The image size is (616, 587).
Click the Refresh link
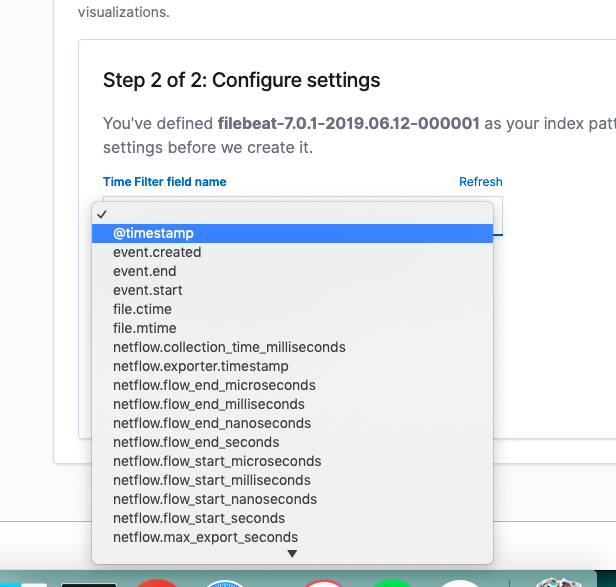(481, 182)
